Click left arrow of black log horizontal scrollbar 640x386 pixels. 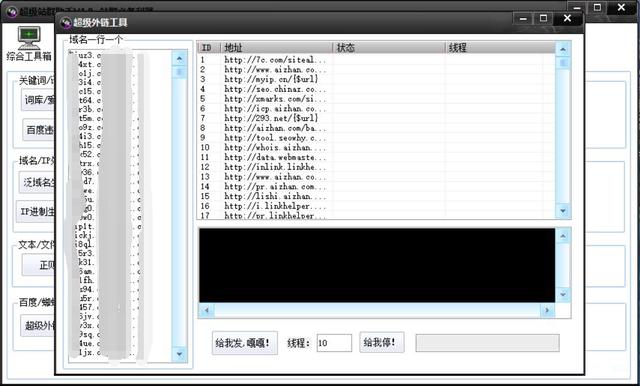[207, 311]
